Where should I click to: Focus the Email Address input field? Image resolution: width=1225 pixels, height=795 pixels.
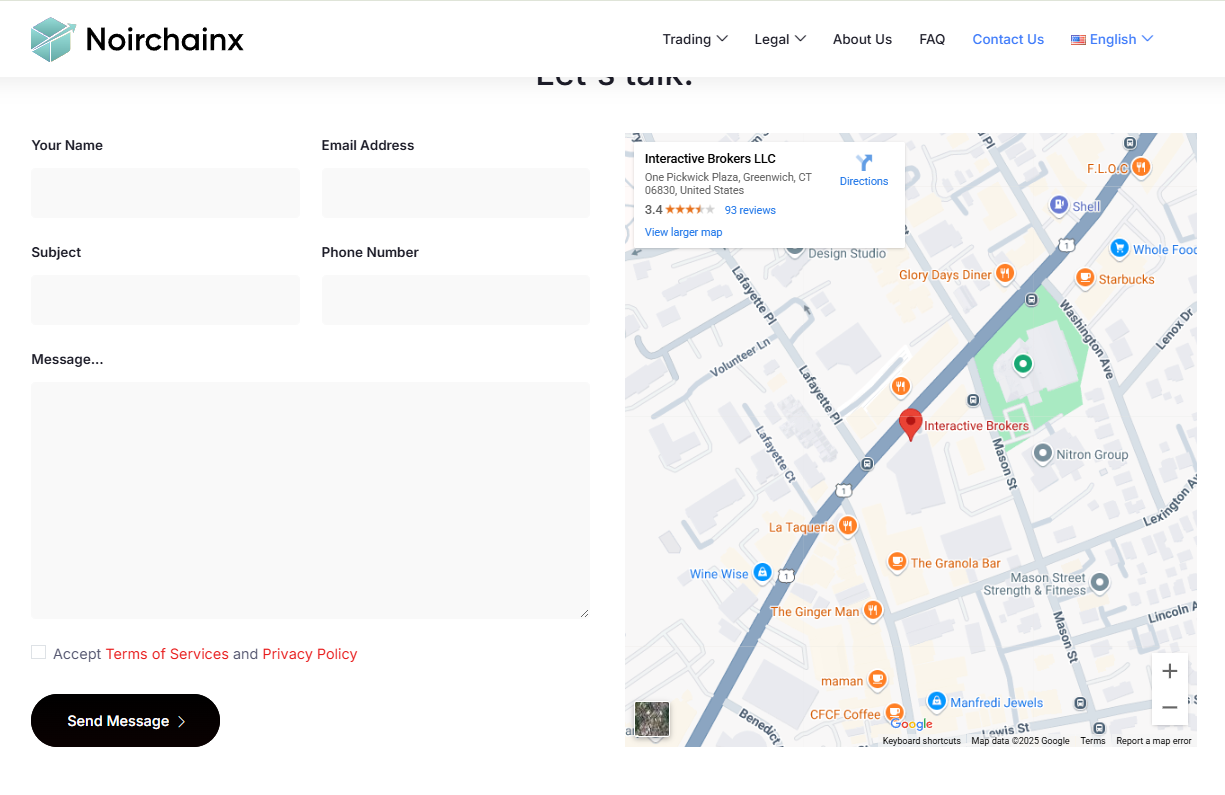456,193
